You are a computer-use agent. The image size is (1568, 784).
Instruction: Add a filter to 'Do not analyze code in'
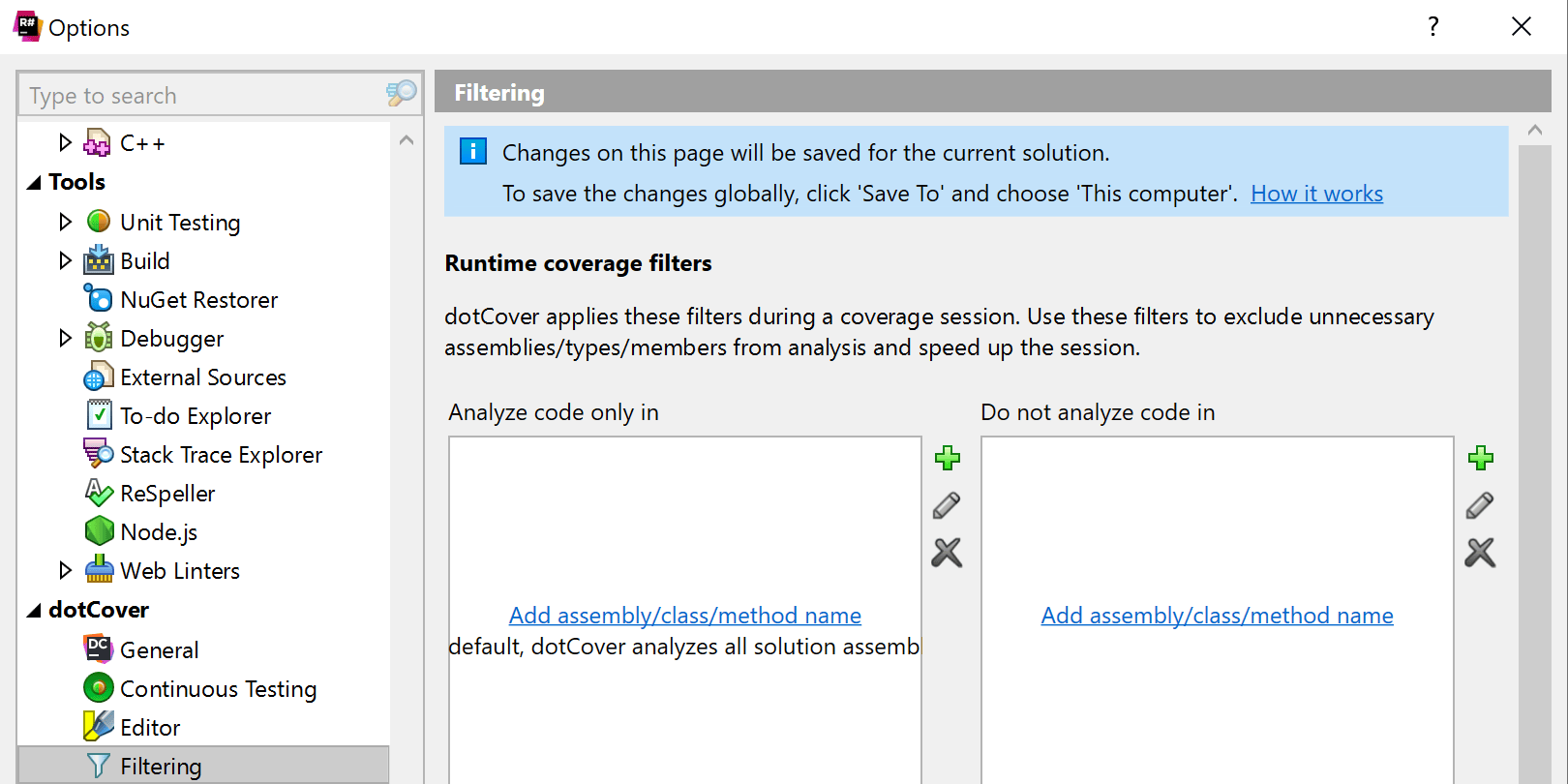[x=1480, y=458]
